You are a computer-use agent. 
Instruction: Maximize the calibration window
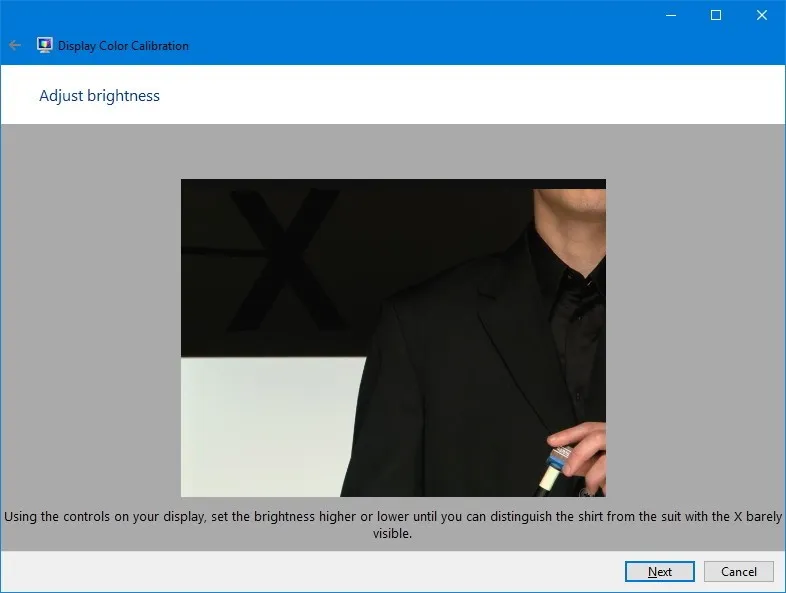tap(716, 15)
